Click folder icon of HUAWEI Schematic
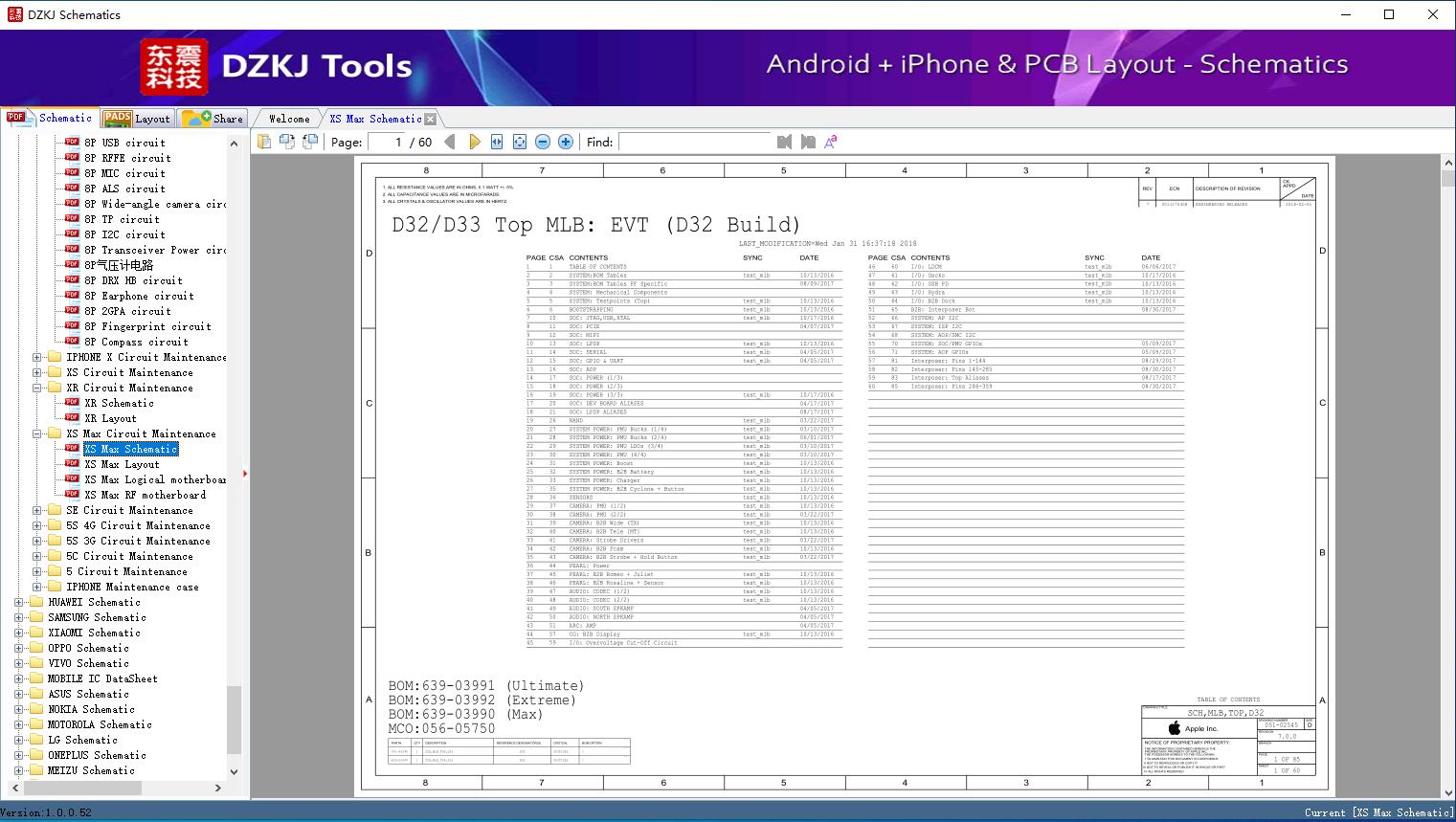Image resolution: width=1456 pixels, height=822 pixels. click(36, 602)
